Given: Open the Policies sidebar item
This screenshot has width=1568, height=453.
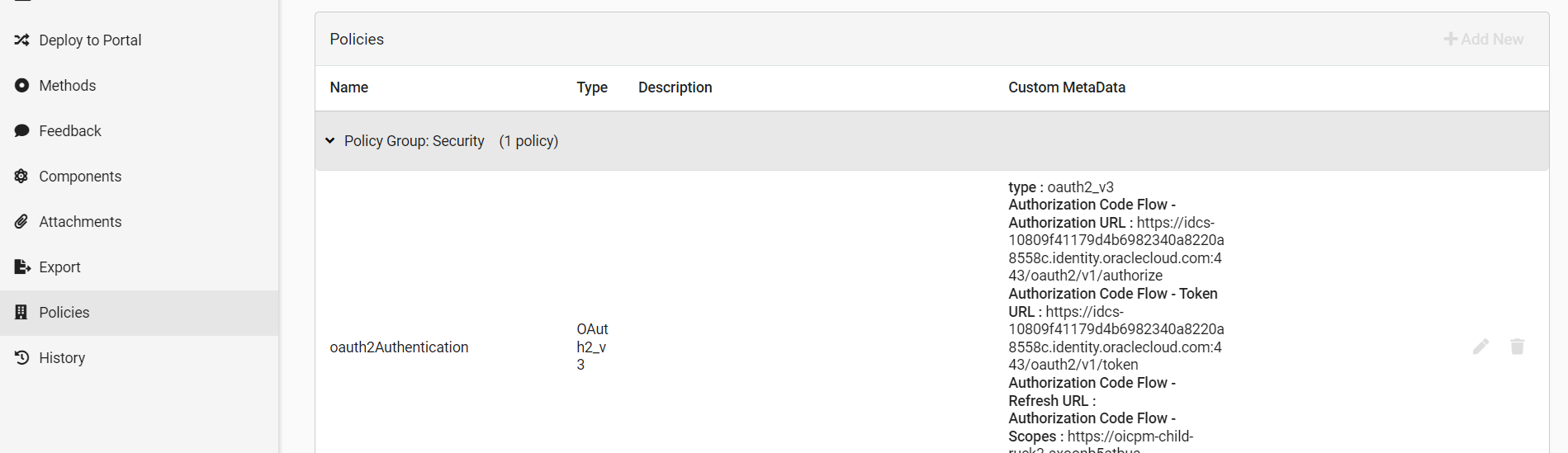Looking at the screenshot, I should [140, 313].
